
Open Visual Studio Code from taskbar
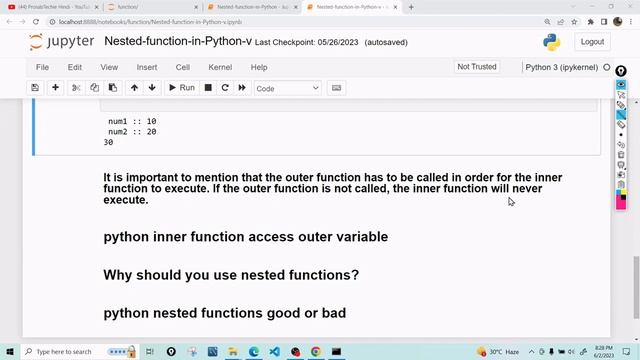pos(275,351)
